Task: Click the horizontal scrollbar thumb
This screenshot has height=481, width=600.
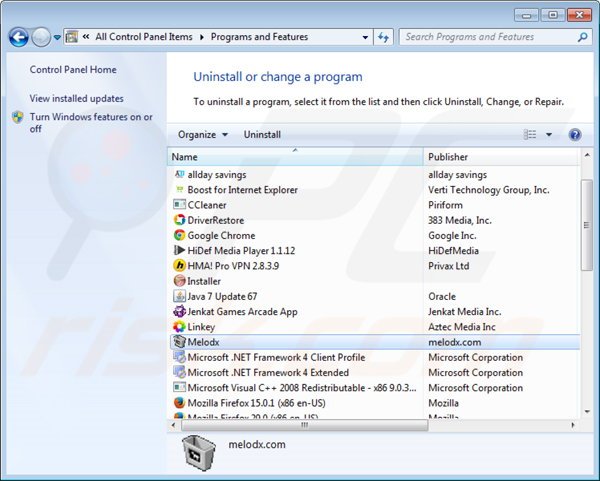Action: [305, 425]
